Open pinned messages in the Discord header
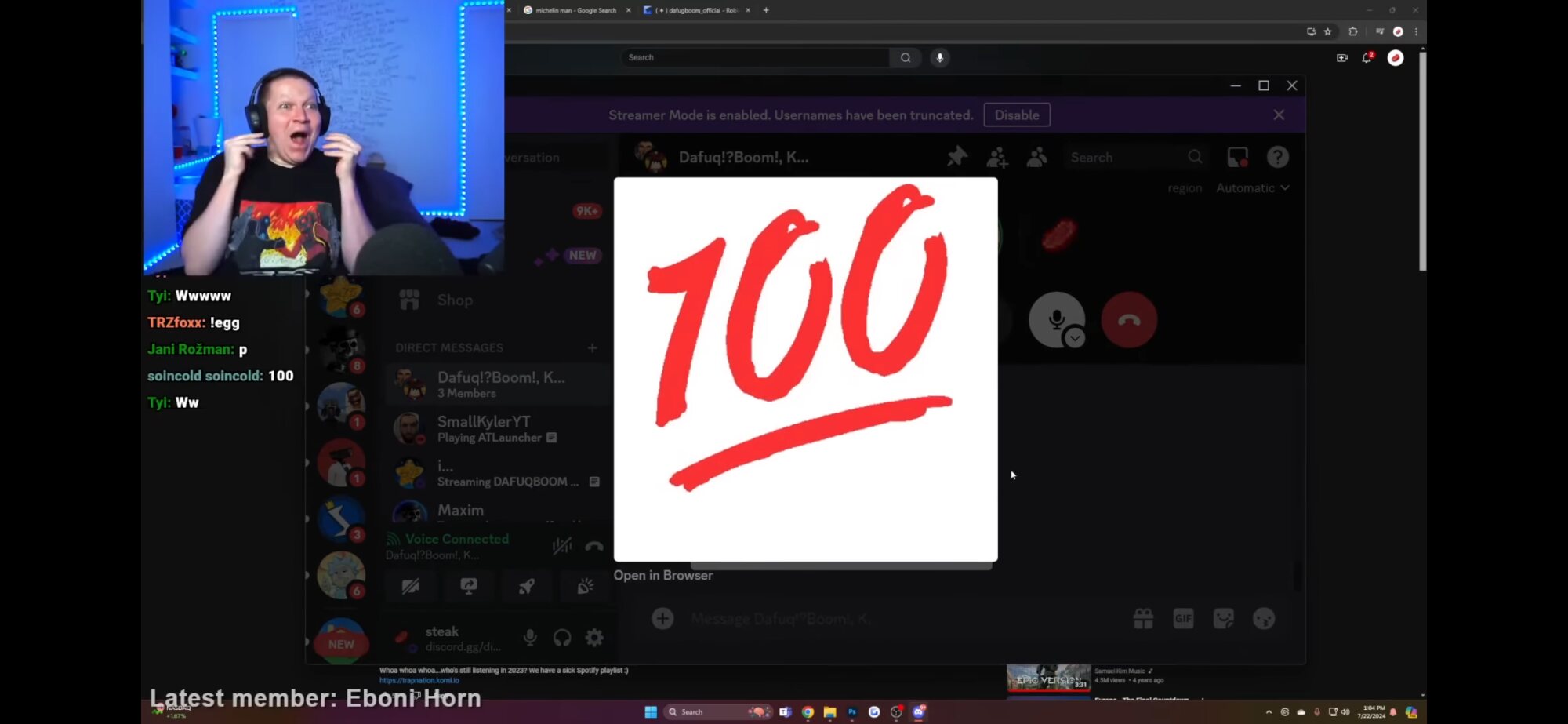This screenshot has height=724, width=1568. point(956,157)
